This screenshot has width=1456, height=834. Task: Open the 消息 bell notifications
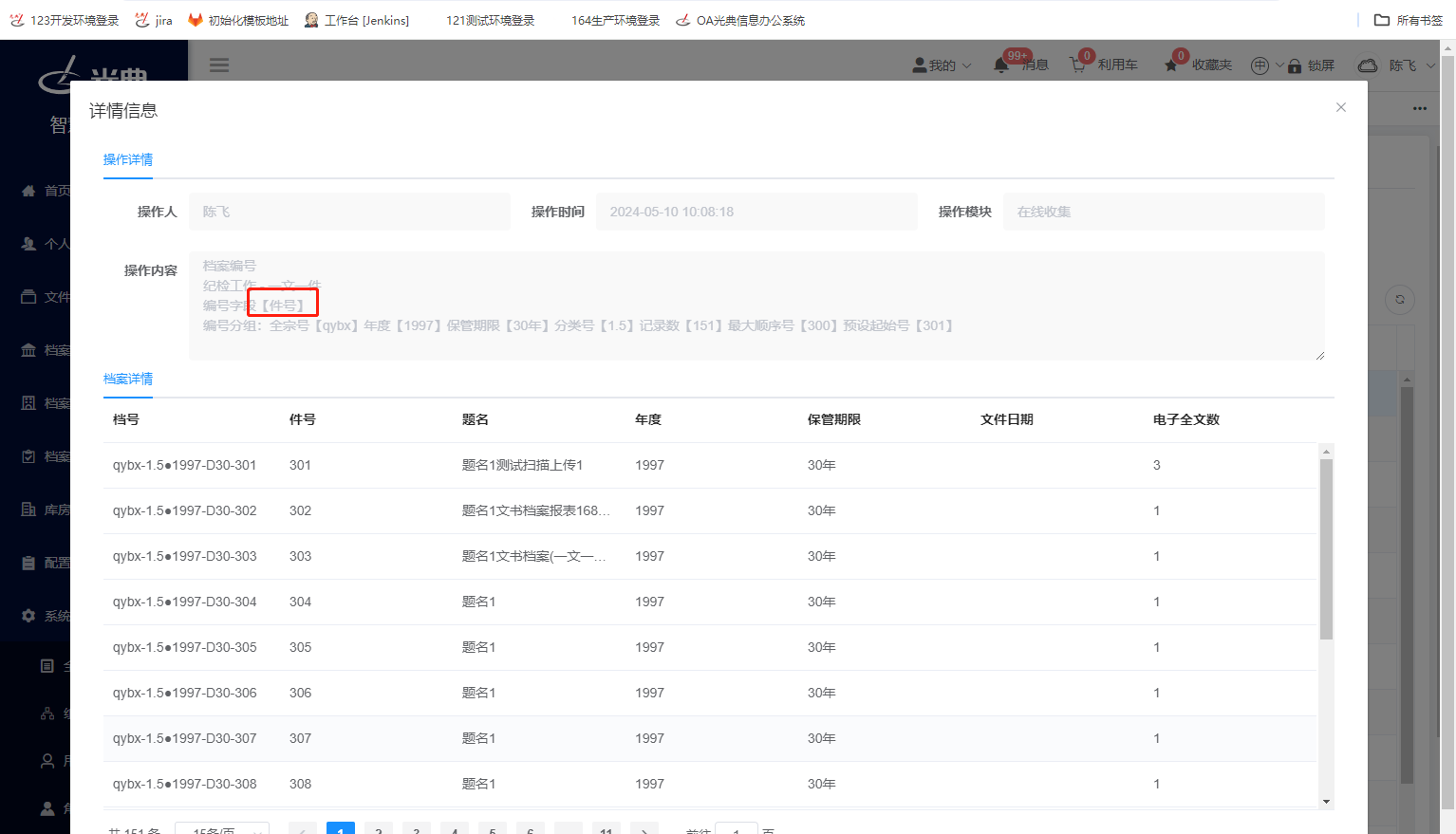(1020, 65)
